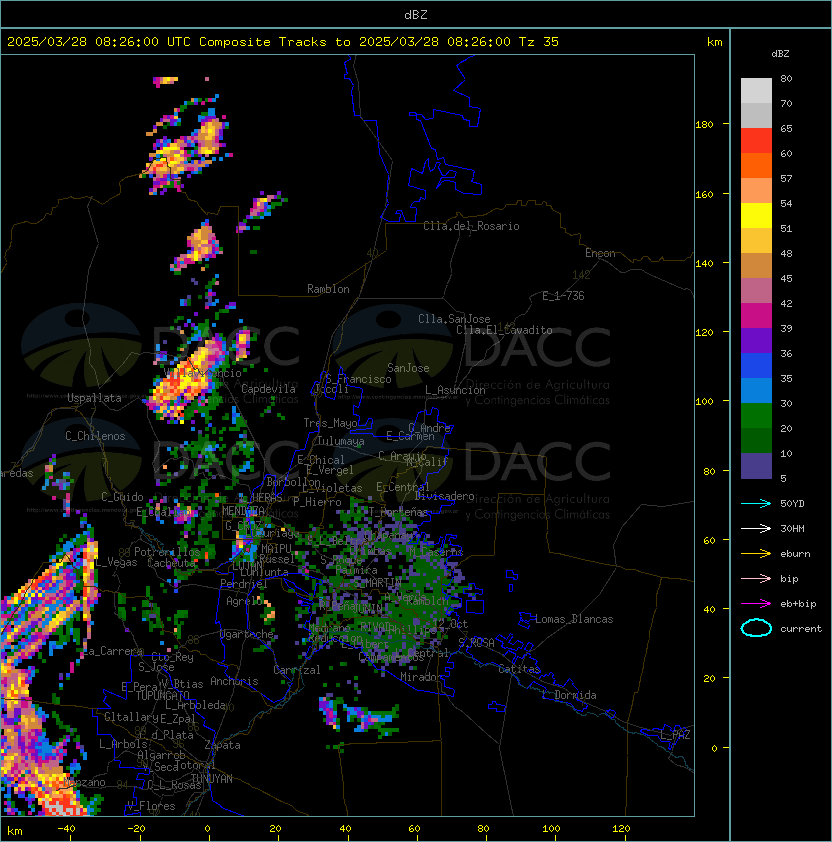Pick the slate purple swatch above 5
832x842 pixels.
(x=756, y=466)
